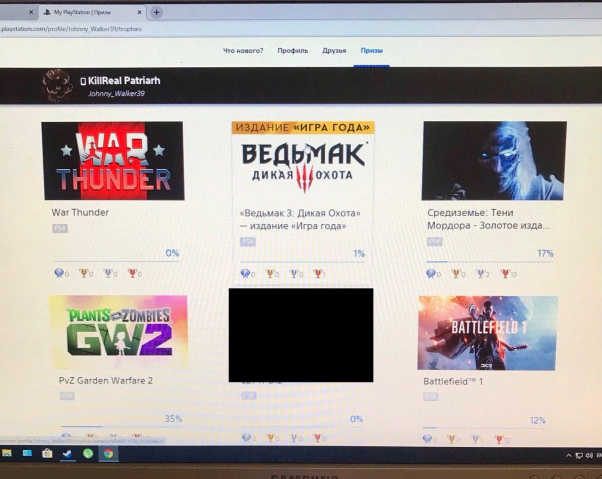The image size is (602, 479).
Task: Click the green phone app taskbar icon
Action: 88,454
